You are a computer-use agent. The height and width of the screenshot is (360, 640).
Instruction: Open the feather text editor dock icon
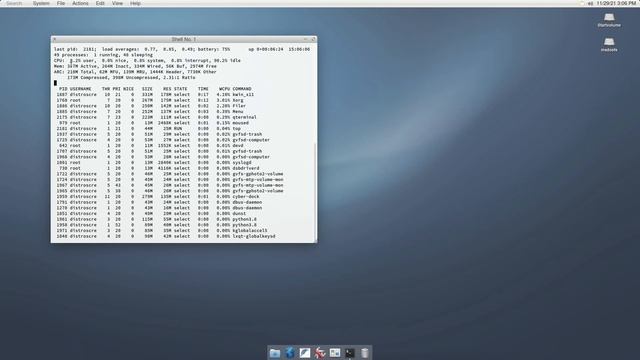305,353
